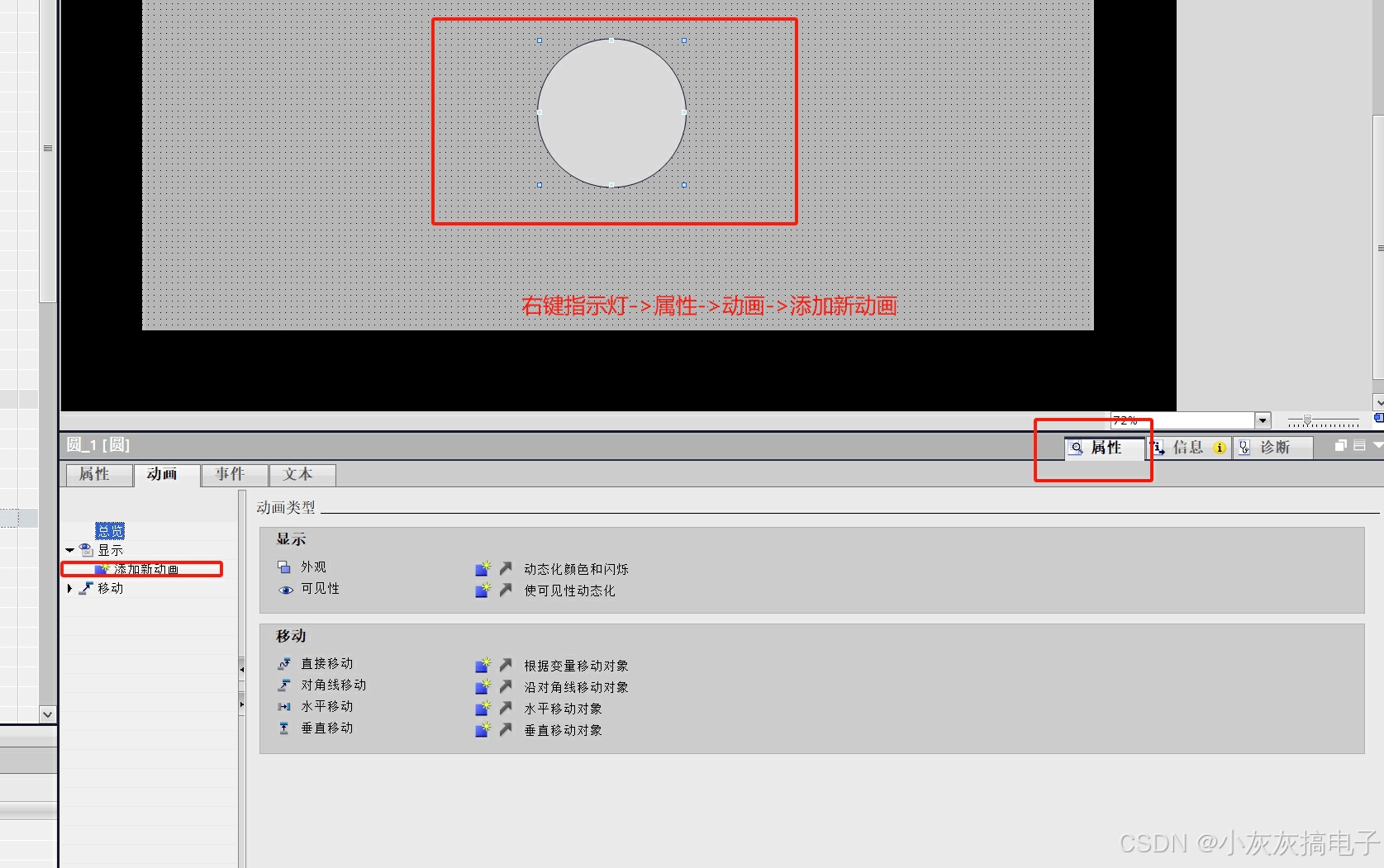Click right-pointing splitter arrow of navigation pane
Image resolution: width=1384 pixels, height=868 pixels.
[242, 704]
